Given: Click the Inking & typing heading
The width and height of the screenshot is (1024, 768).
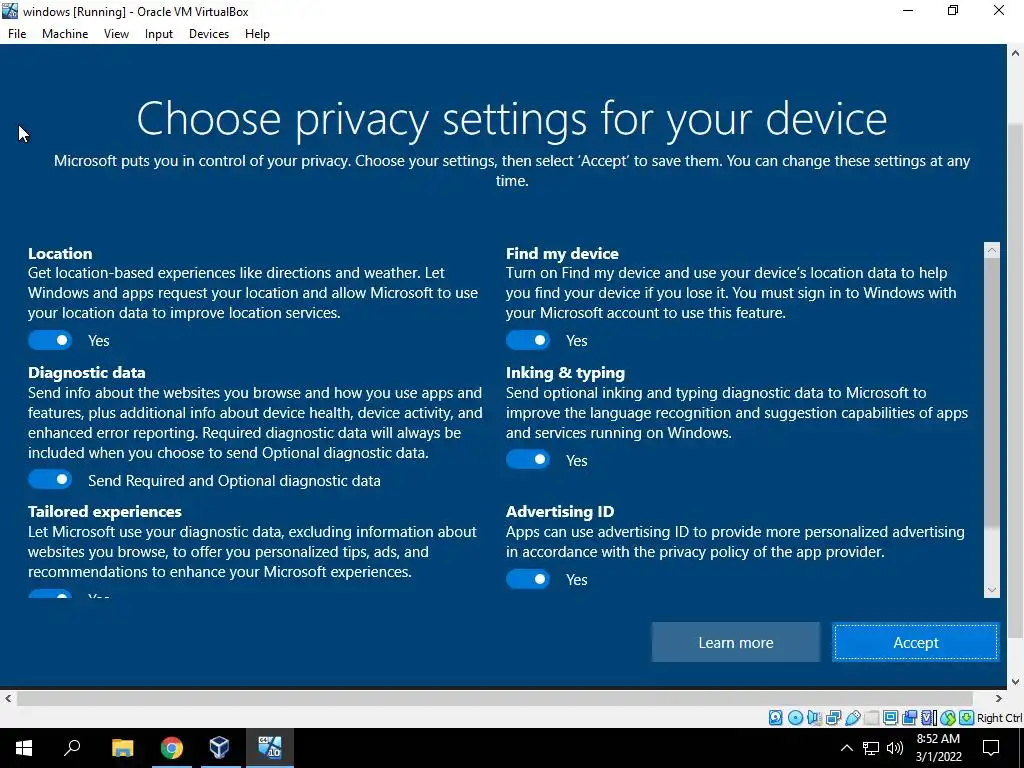Looking at the screenshot, I should click(x=566, y=373).
